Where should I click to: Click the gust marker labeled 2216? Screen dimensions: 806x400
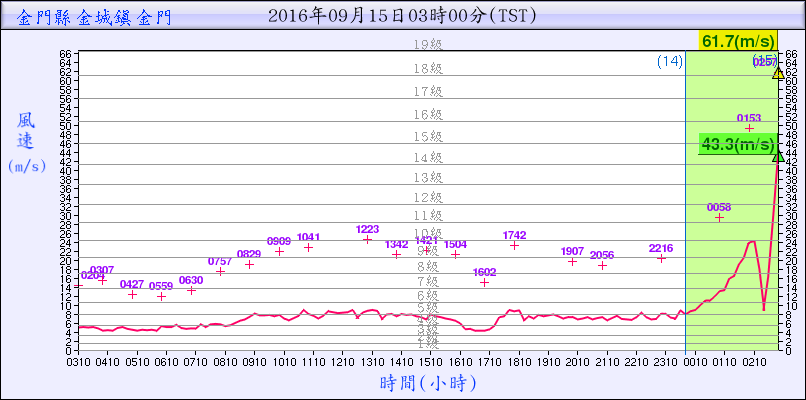point(661,258)
